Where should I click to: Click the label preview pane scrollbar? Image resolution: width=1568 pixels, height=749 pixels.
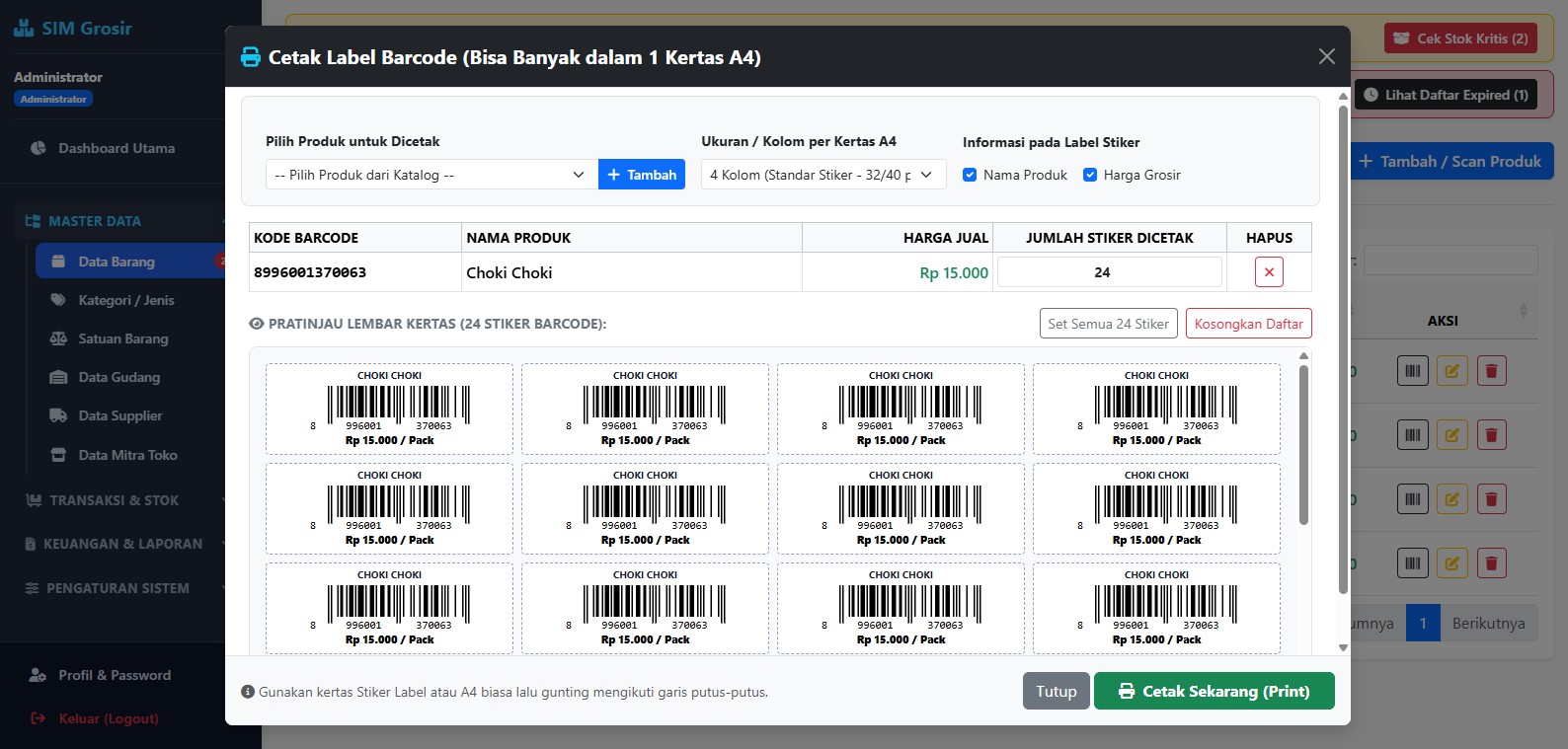[1303, 444]
